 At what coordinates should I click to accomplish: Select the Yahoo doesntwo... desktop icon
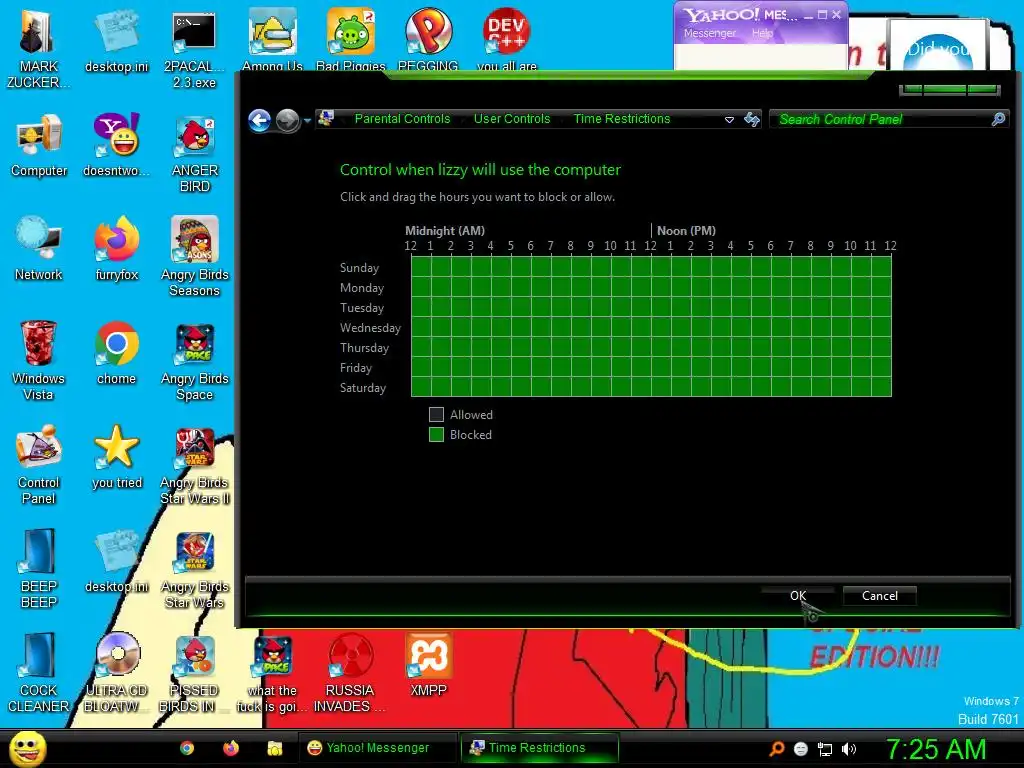tap(116, 145)
